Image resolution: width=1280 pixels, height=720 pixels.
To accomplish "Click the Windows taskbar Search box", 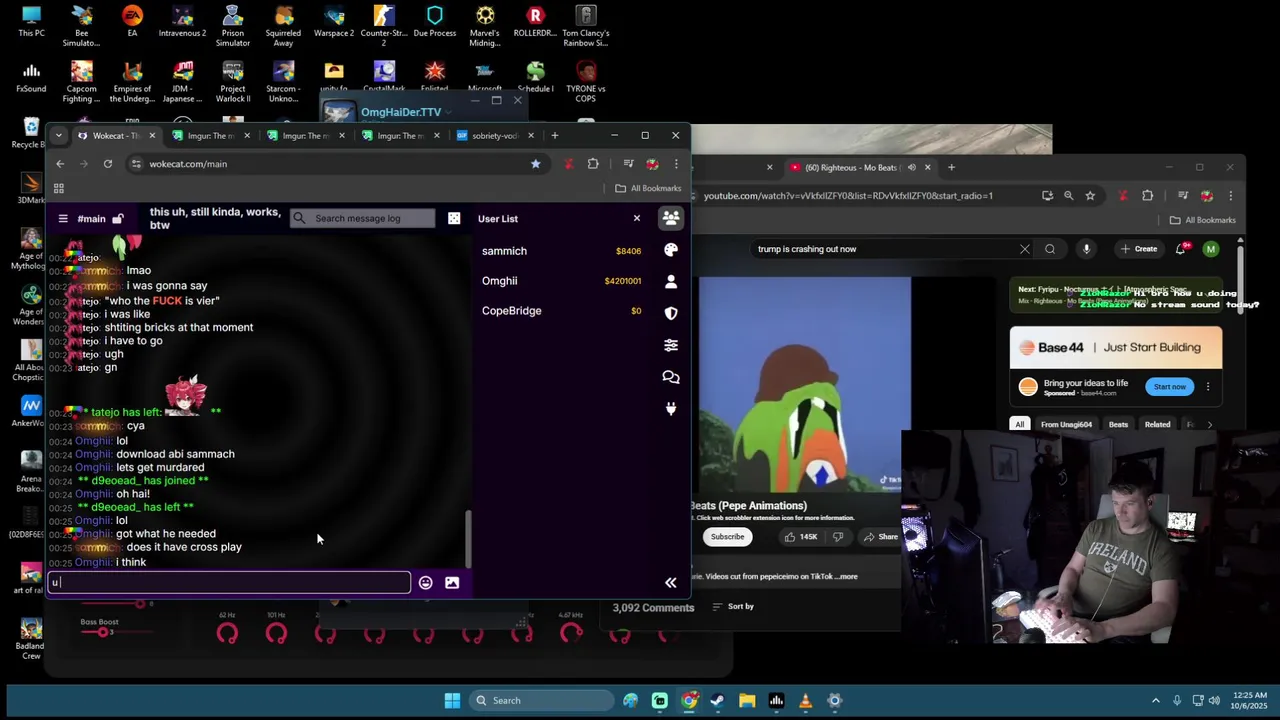I will pos(541,700).
